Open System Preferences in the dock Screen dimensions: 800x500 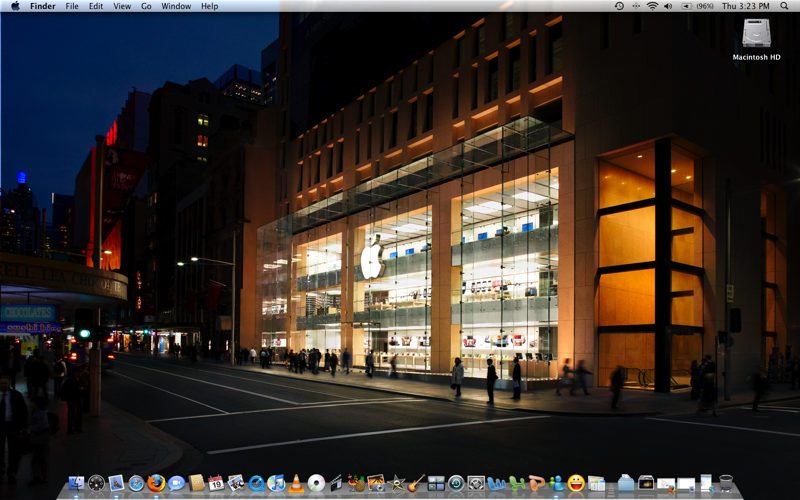coord(476,483)
